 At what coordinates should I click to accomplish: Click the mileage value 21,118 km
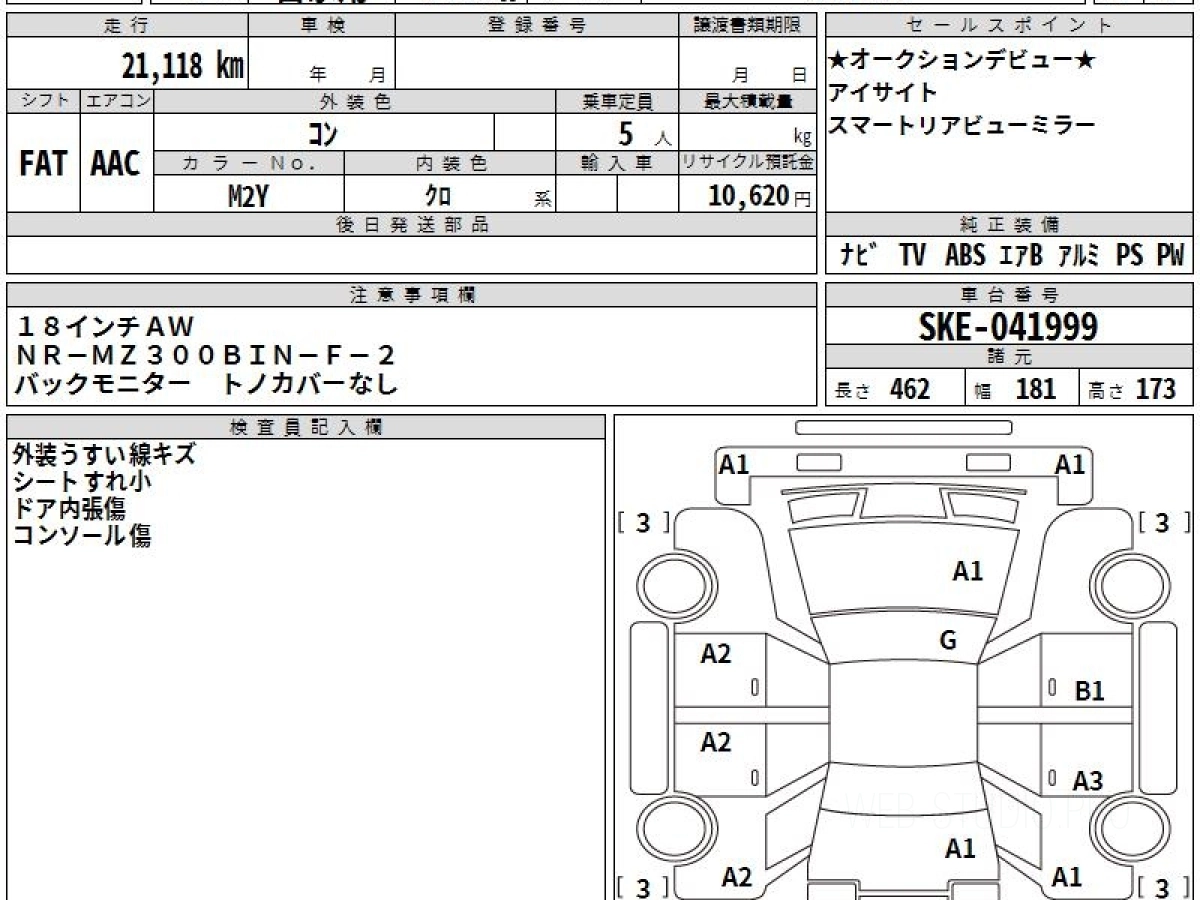(x=183, y=66)
